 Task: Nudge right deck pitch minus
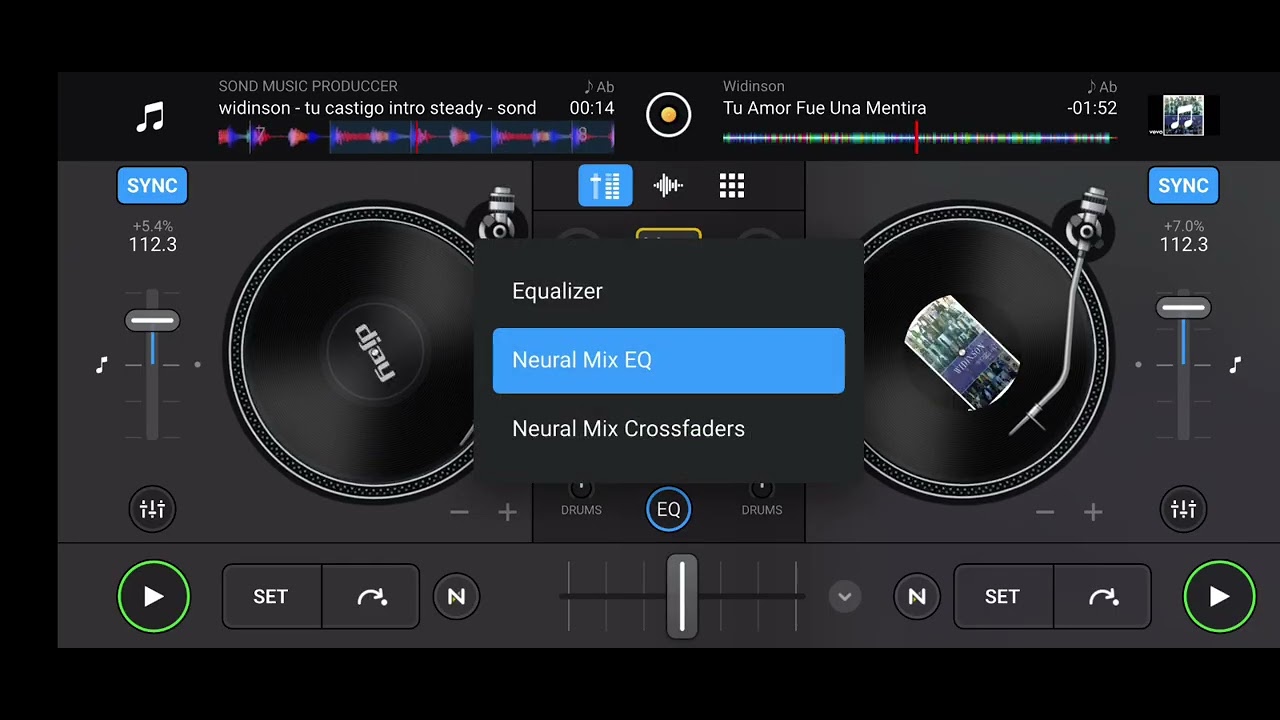pos(1045,513)
